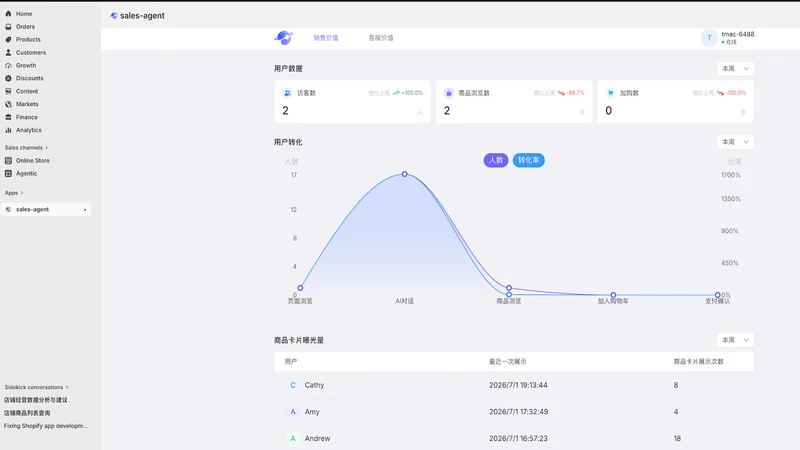Image resolution: width=800 pixels, height=450 pixels.
Task: Click the 支付确认 data point on chart
Action: (717, 295)
